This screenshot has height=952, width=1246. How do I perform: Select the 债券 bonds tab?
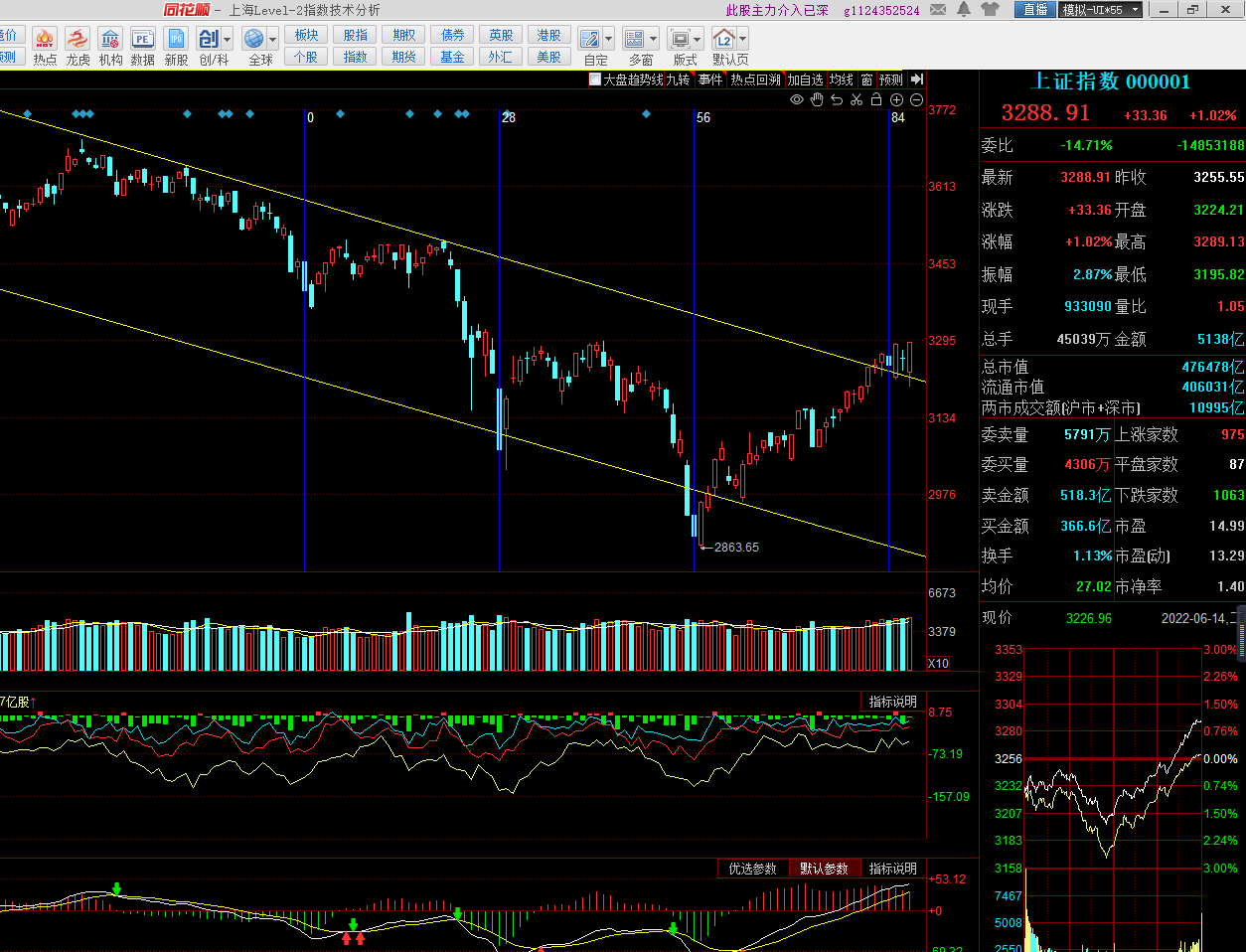coord(452,35)
